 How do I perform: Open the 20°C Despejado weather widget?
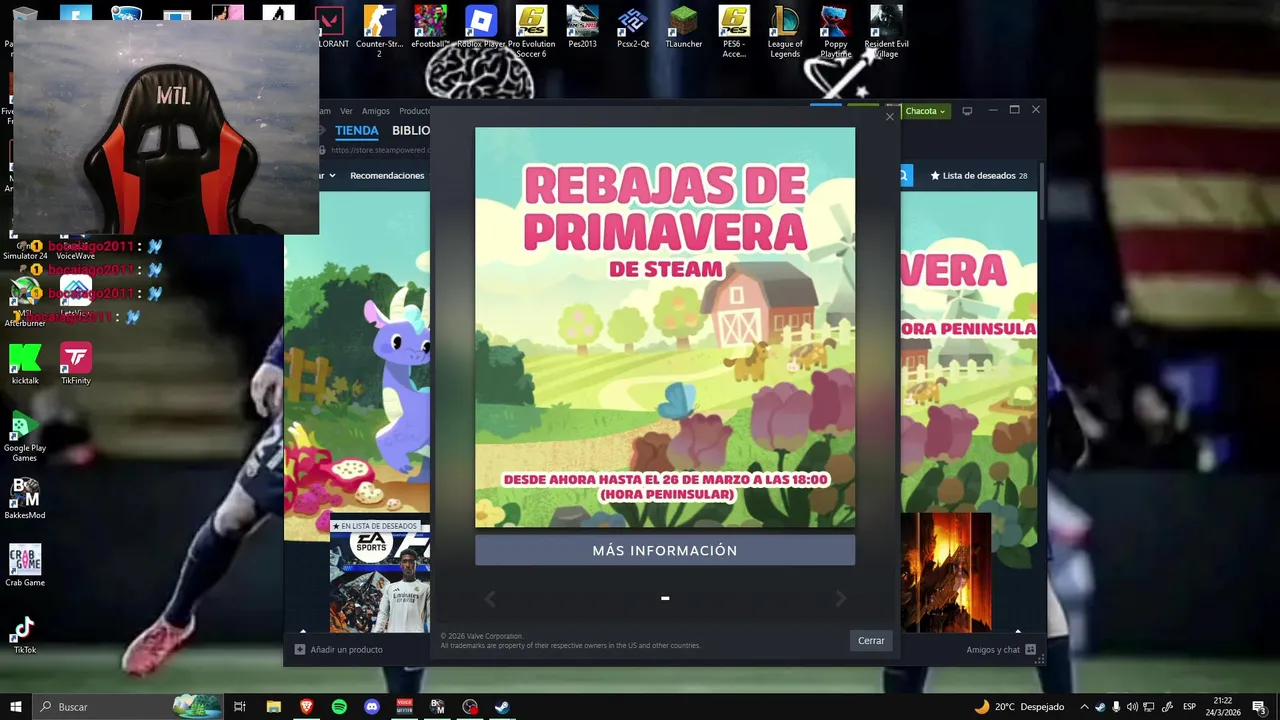[1019, 707]
